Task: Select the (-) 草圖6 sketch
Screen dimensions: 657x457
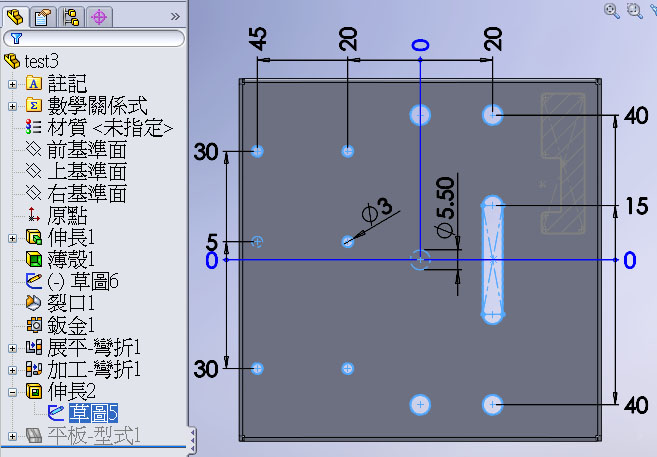Action: 83,281
